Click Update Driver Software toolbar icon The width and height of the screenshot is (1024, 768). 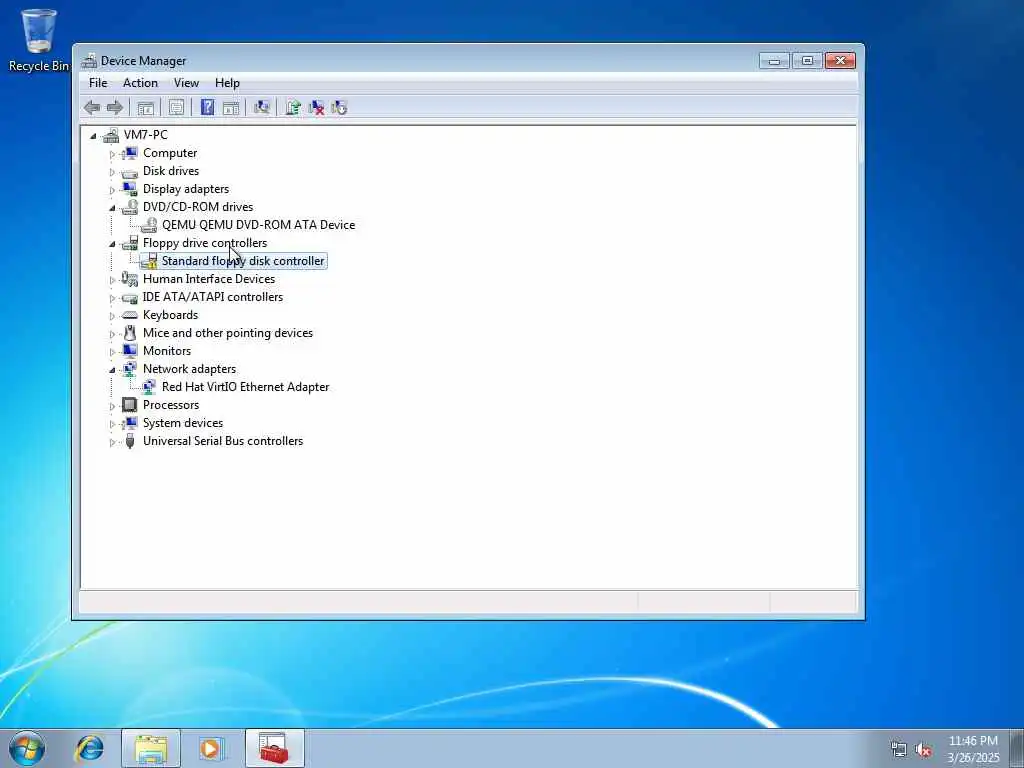293,107
